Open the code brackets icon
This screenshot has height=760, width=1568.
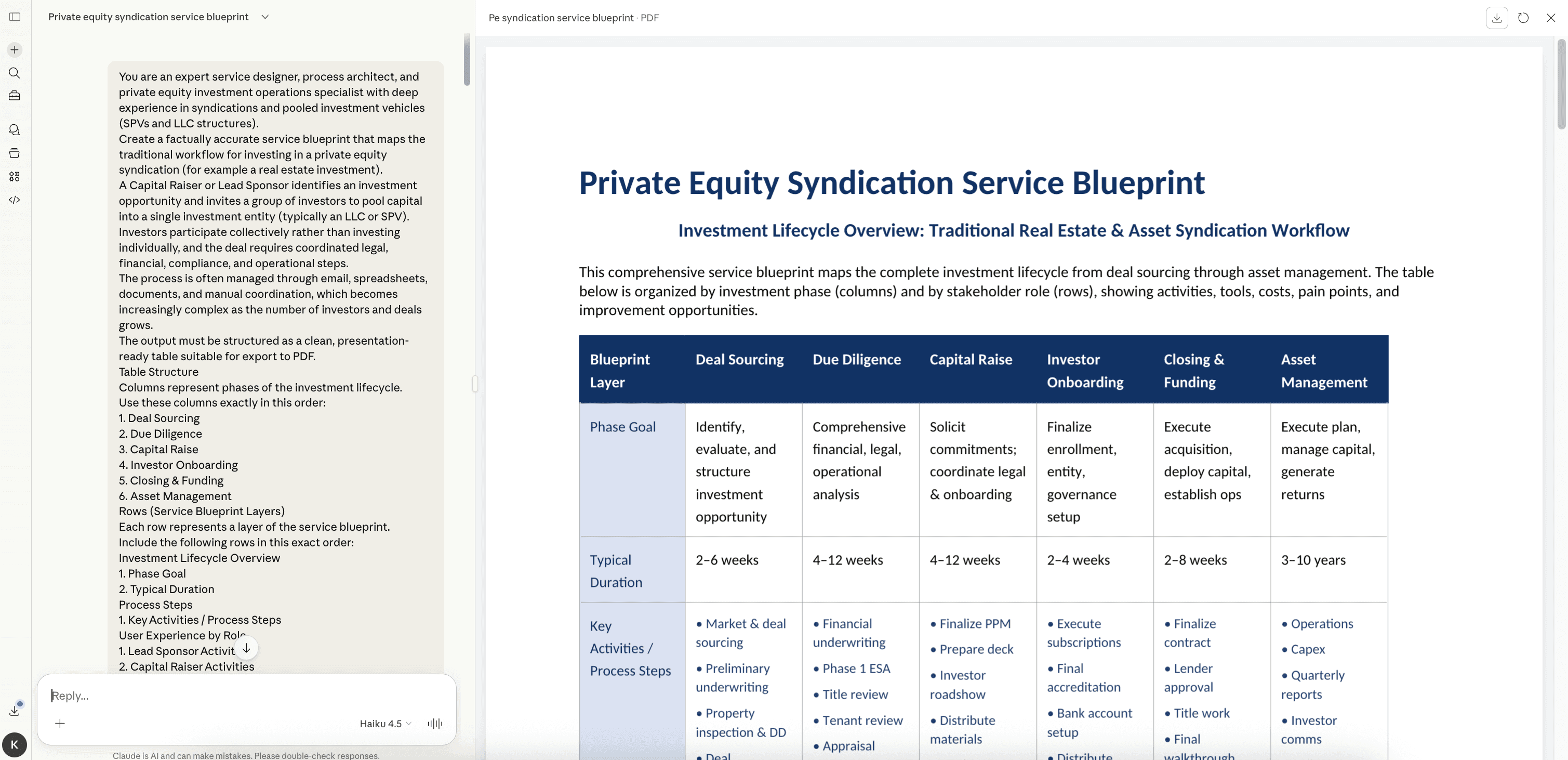click(x=15, y=200)
